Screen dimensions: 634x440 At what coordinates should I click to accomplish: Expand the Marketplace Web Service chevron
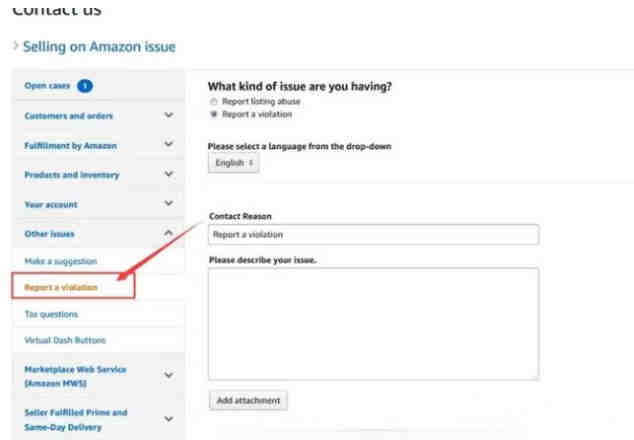tap(169, 375)
